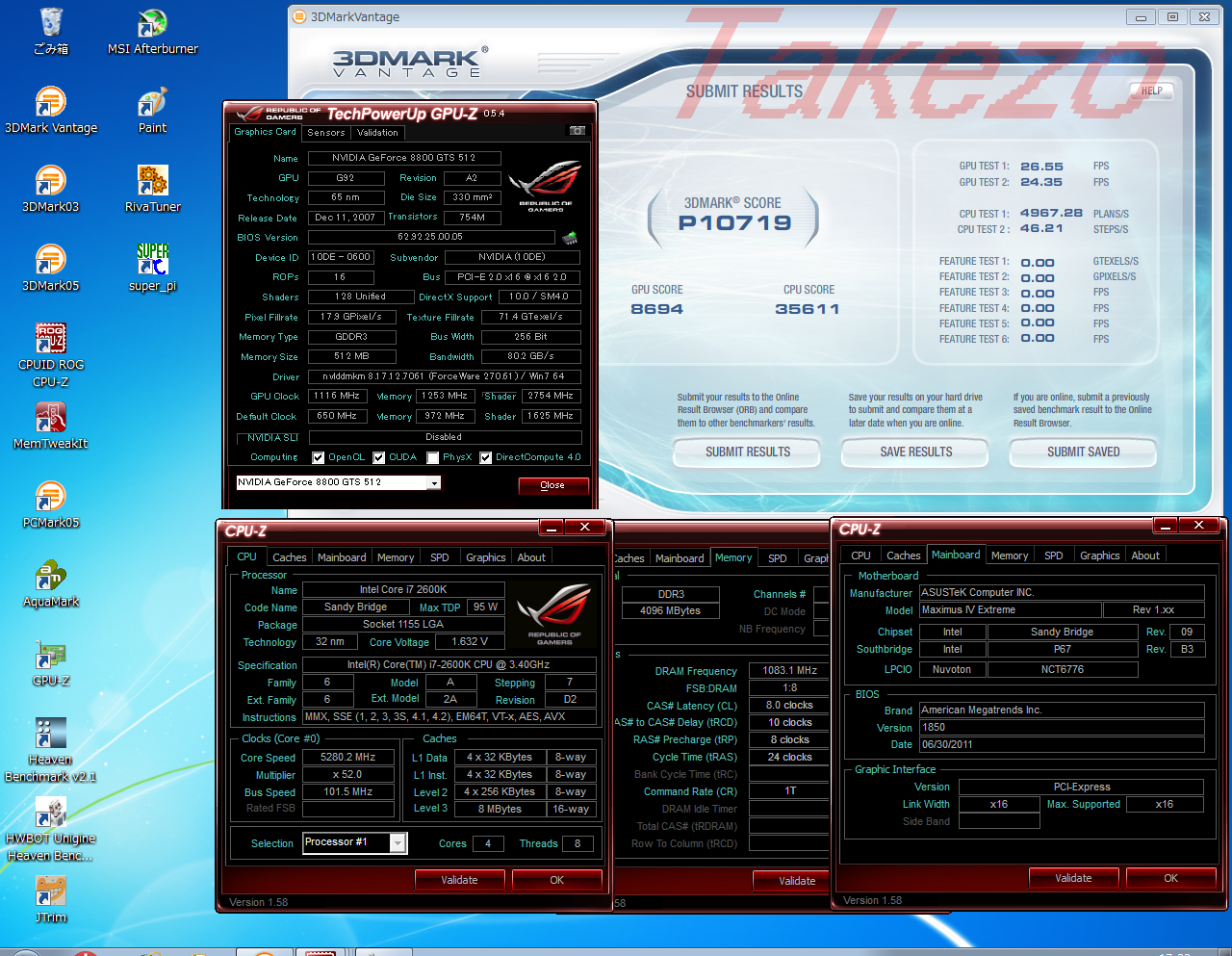Screen dimensions: 1232x956
Task: Open the CPU tab in right CPU-Z window
Action: pos(860,556)
